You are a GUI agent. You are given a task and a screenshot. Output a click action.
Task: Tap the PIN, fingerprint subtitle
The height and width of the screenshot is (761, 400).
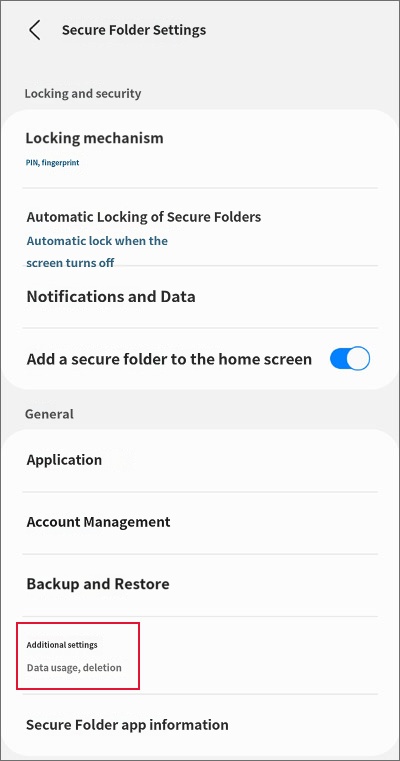click(x=52, y=163)
